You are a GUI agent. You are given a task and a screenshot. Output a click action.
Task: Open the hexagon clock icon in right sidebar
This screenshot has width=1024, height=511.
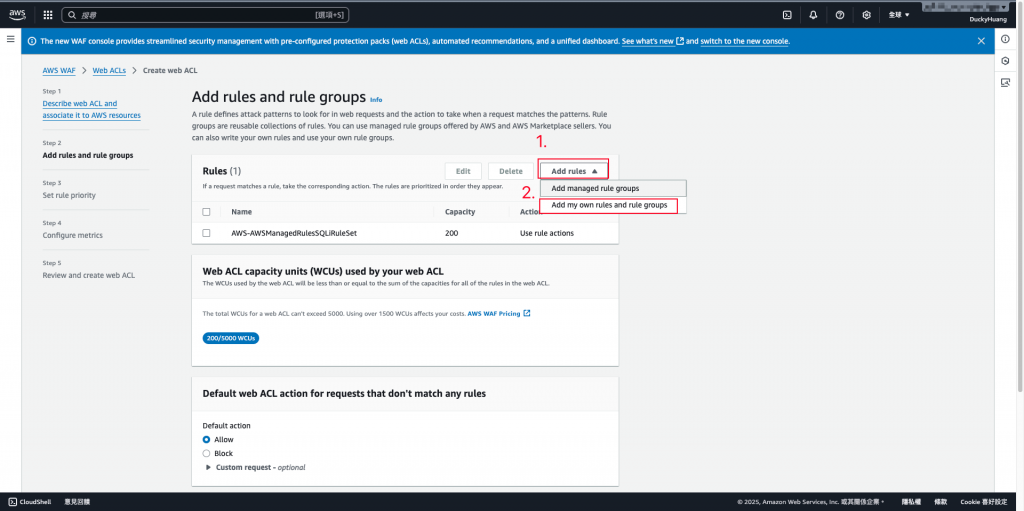point(1006,61)
